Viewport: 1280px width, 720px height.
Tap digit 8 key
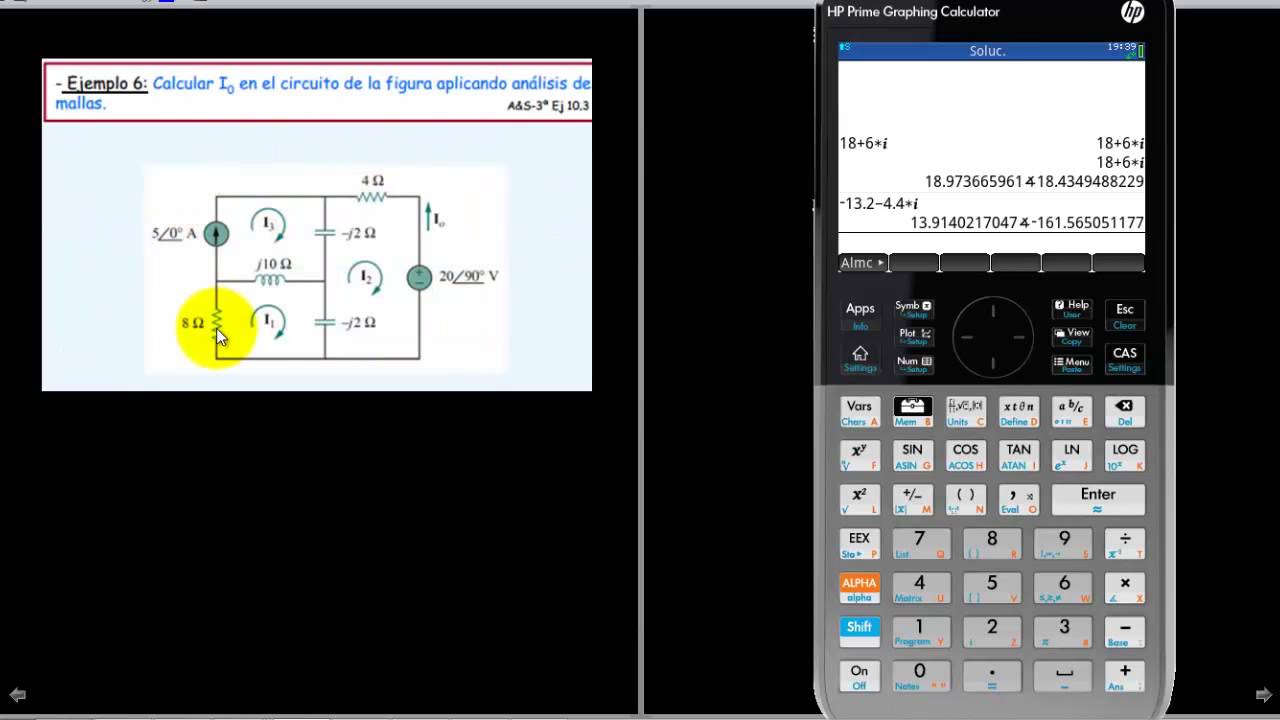pyautogui.click(x=992, y=544)
